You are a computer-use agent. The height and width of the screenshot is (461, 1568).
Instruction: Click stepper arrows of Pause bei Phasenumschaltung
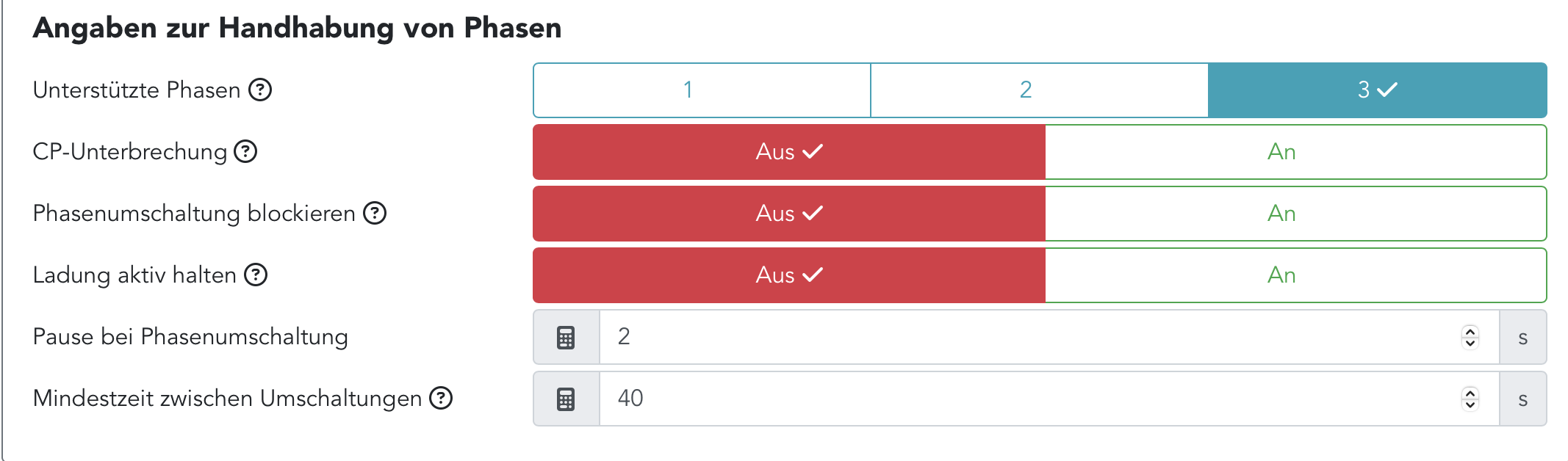pos(1470,337)
